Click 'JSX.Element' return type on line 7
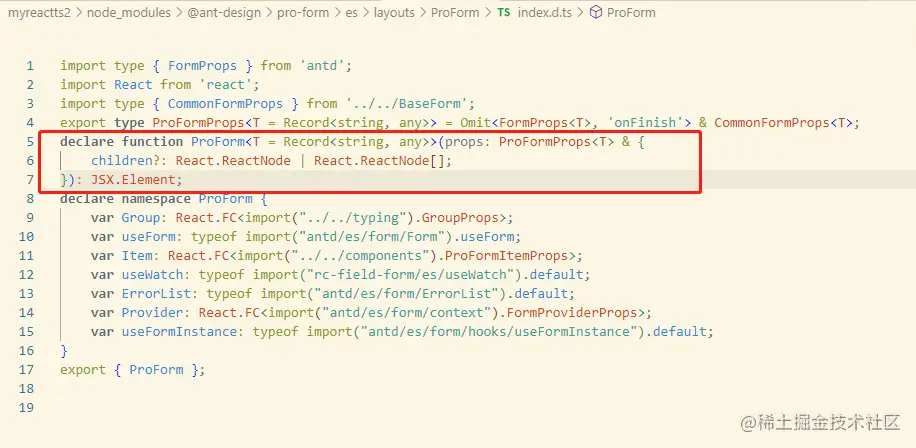Image resolution: width=916 pixels, height=448 pixels. pyautogui.click(x=133, y=179)
